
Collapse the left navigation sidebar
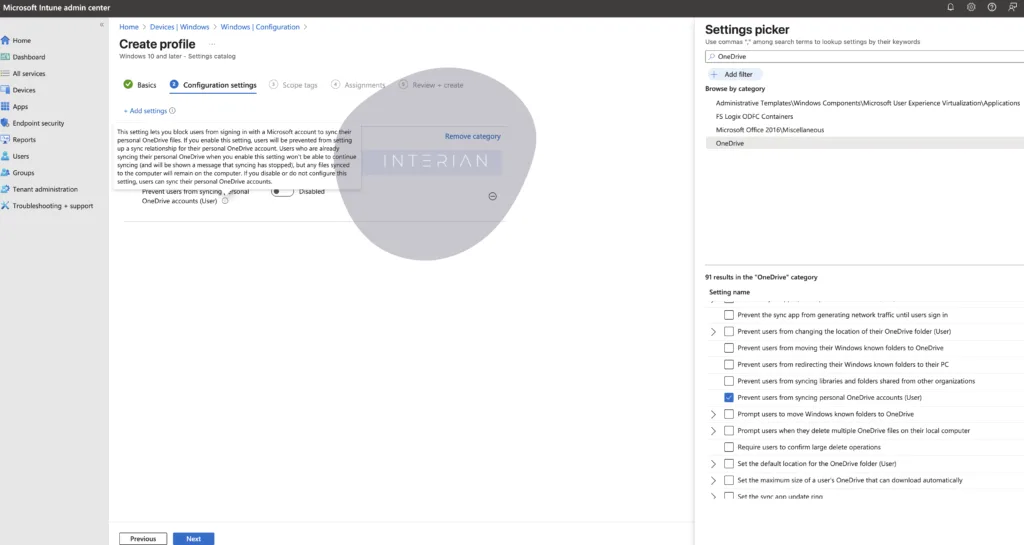(102, 25)
